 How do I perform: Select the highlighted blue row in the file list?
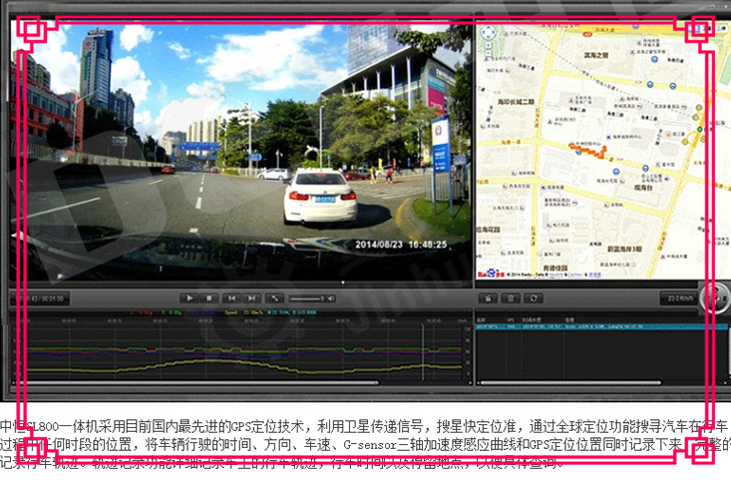point(601,327)
